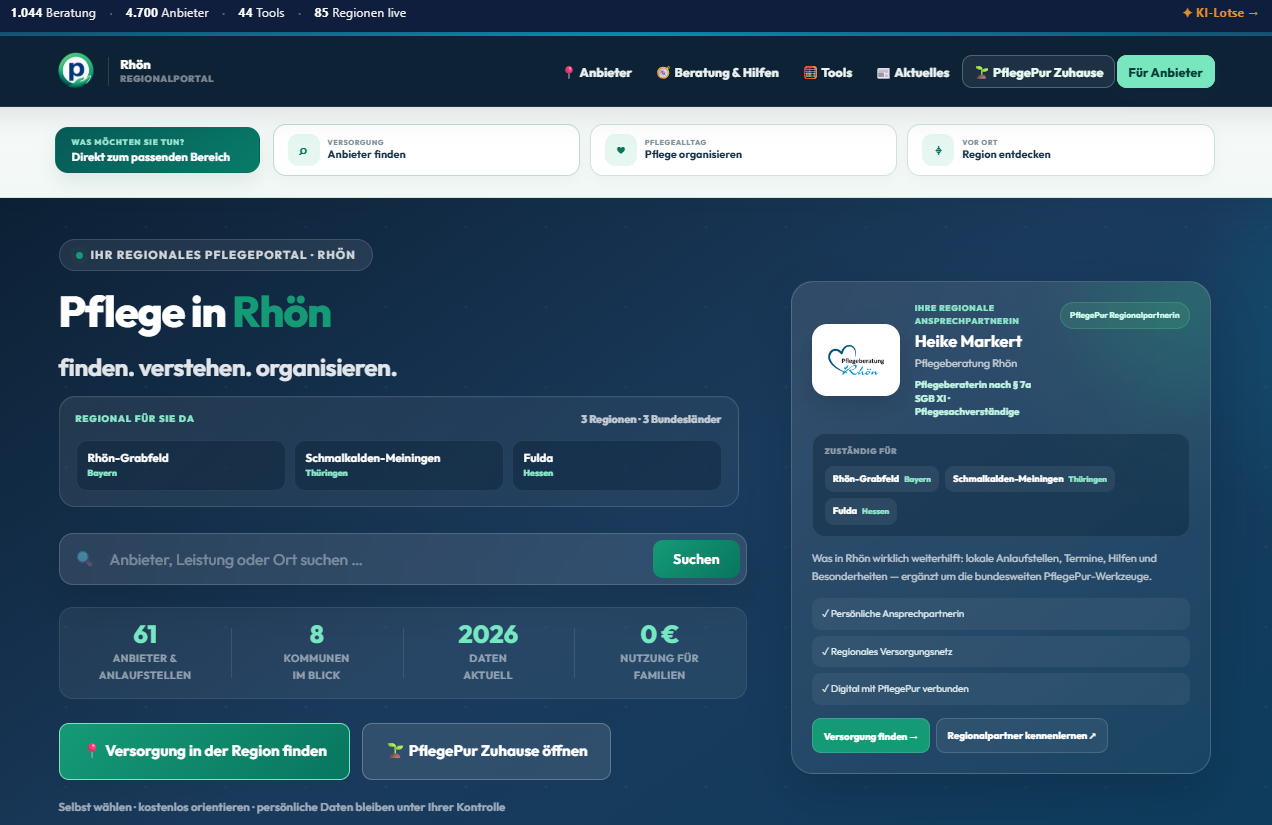This screenshot has height=825, width=1272.
Task: Click the icon on Region entdecken card
Action: pyautogui.click(x=938, y=150)
